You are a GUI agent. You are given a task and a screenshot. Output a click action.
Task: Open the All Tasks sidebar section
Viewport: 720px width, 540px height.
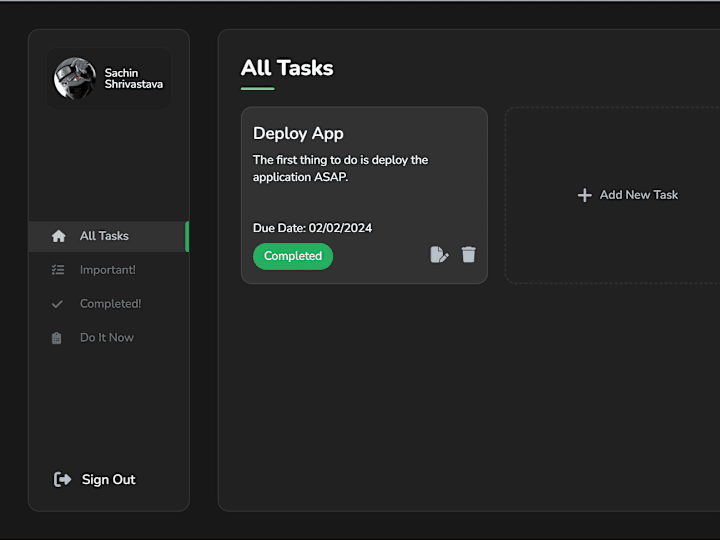pyautogui.click(x=109, y=236)
